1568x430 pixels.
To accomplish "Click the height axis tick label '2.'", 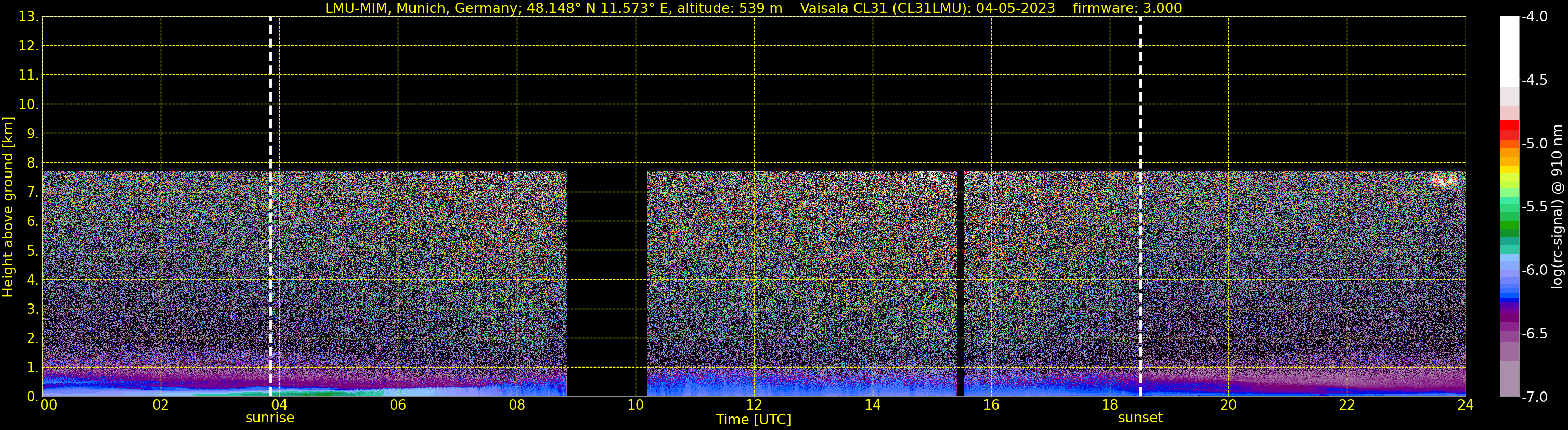I will click(x=32, y=339).
